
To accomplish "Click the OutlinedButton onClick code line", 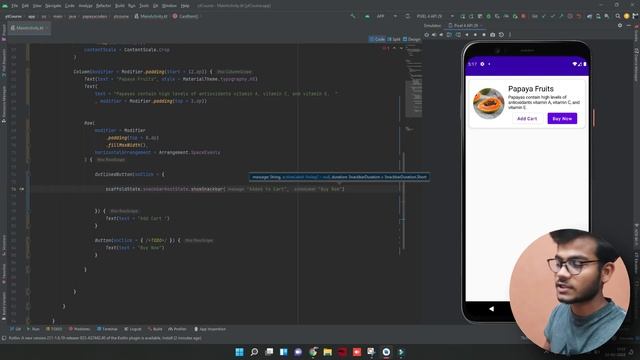I will [x=130, y=174].
